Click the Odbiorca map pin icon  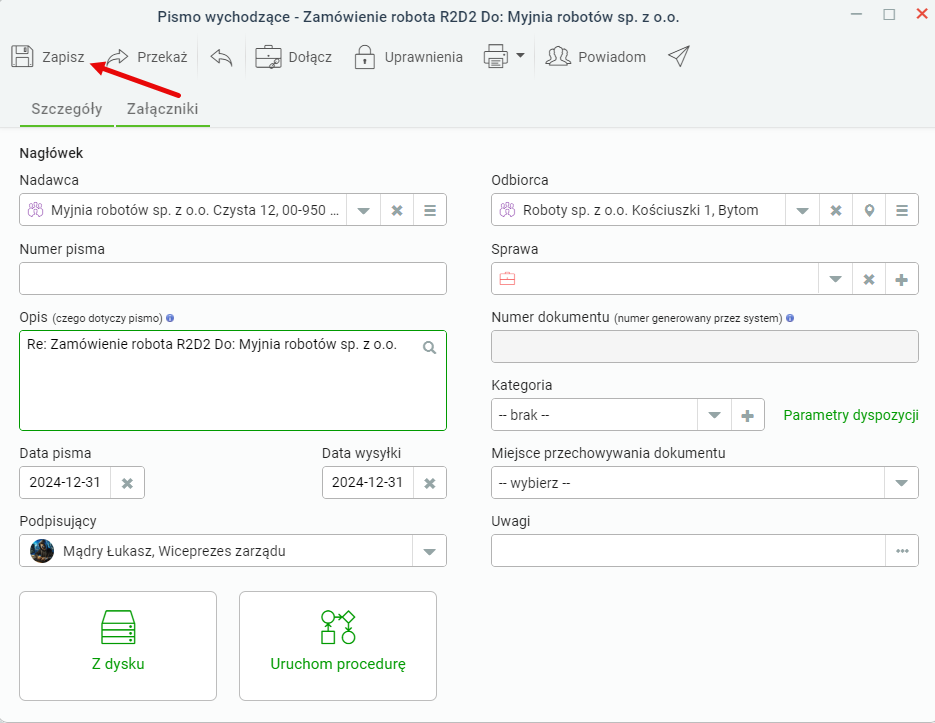(869, 210)
